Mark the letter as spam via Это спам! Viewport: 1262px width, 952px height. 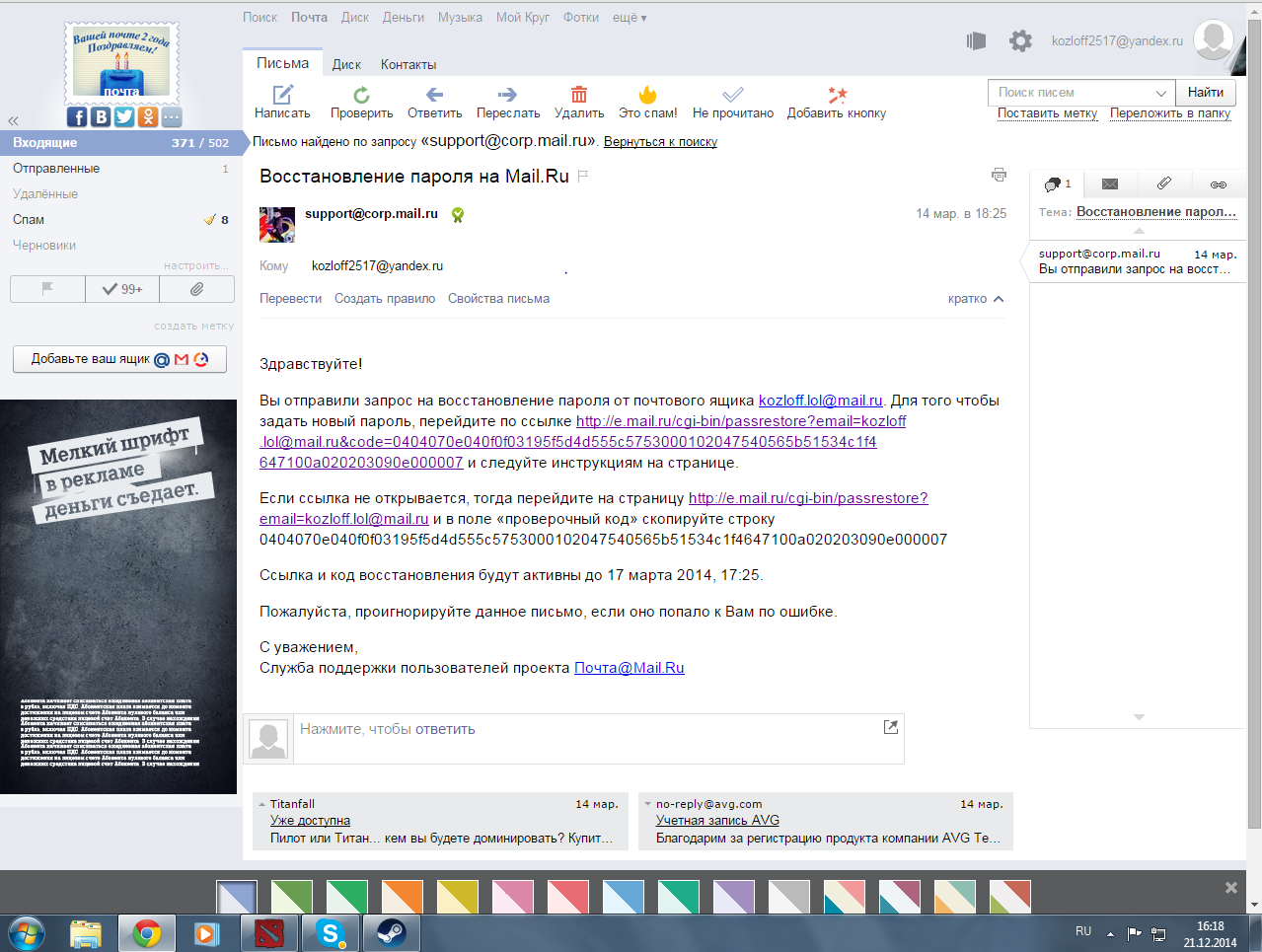(x=647, y=103)
